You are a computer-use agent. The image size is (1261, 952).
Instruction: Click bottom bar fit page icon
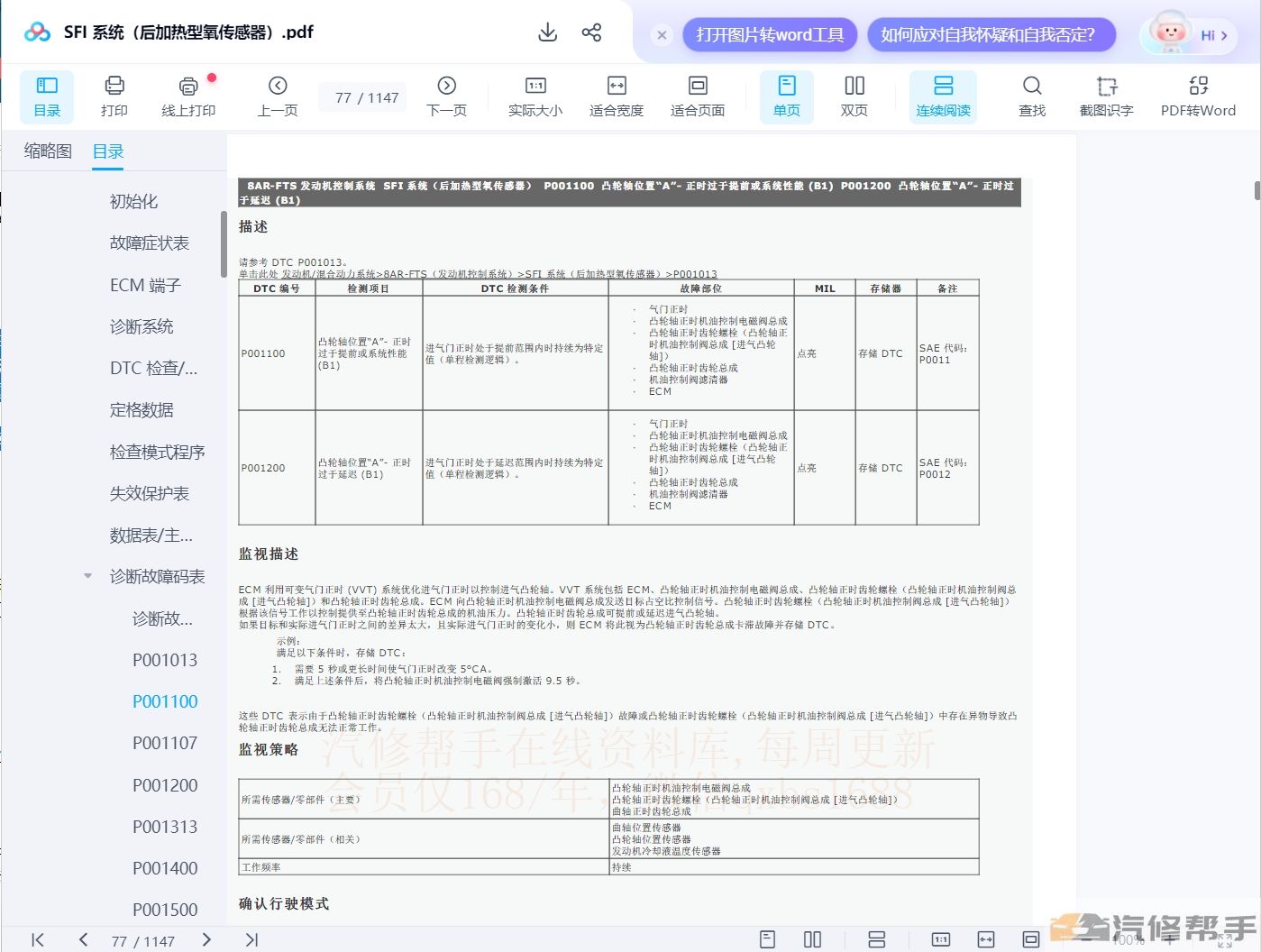[1031, 939]
